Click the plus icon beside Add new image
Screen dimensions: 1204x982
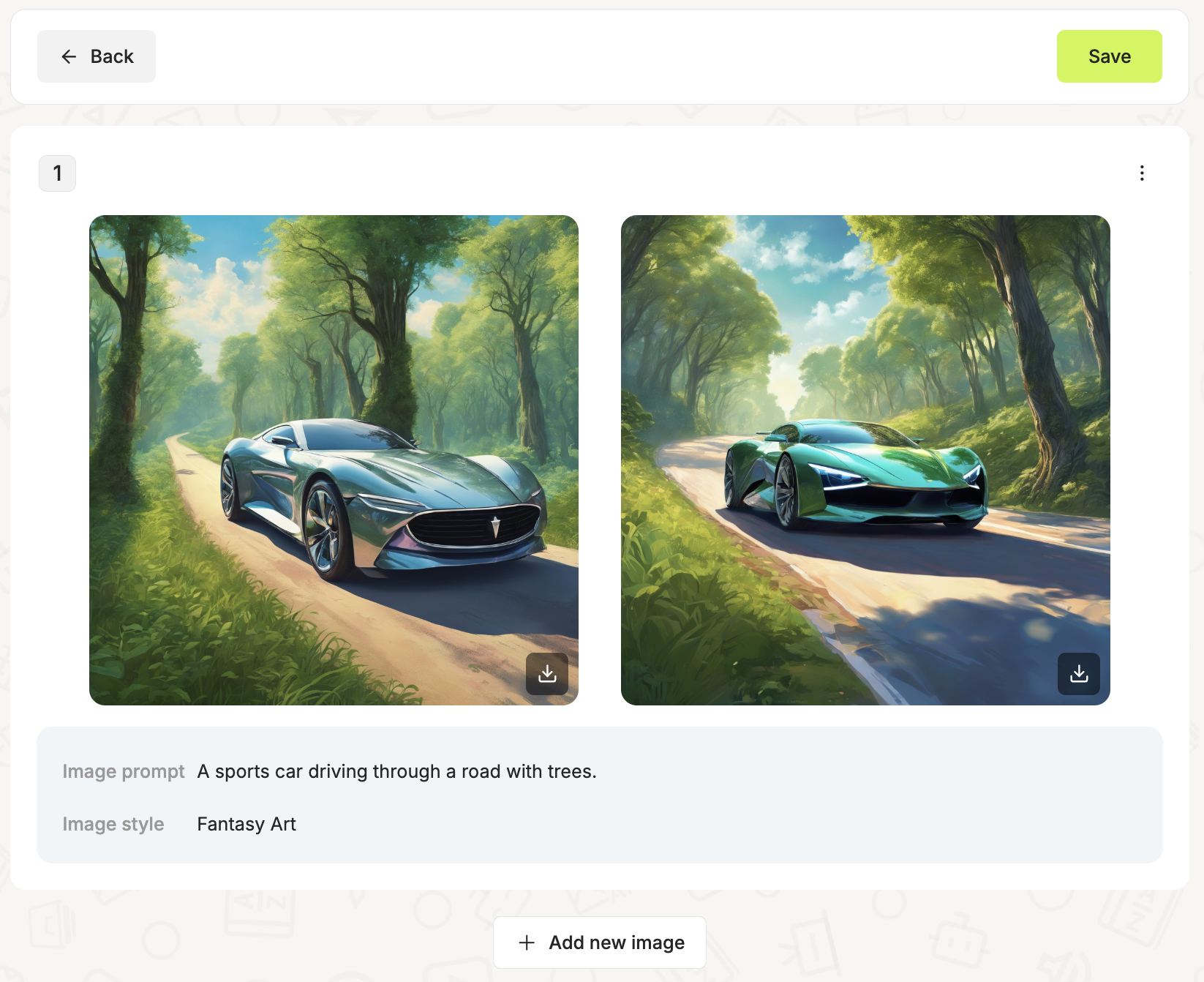pos(527,942)
